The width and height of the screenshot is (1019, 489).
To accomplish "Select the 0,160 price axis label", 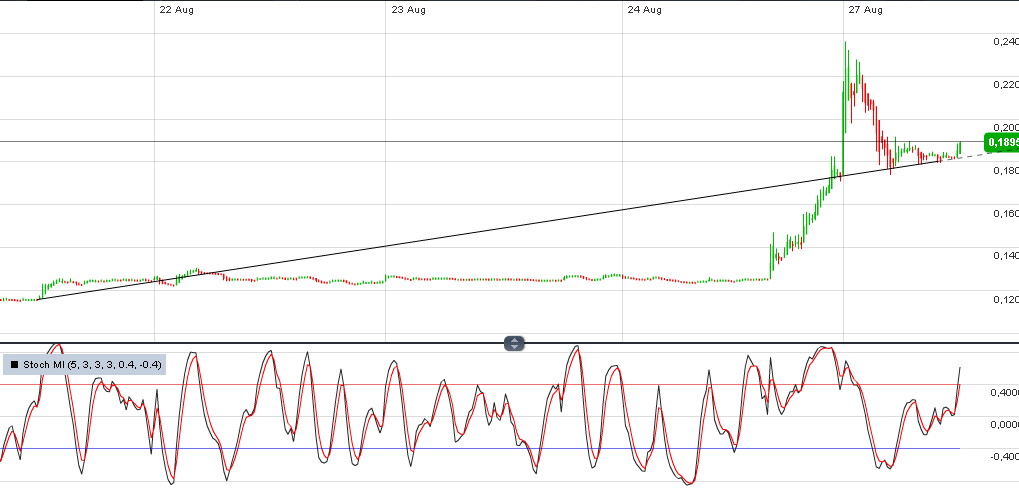I will (x=1004, y=213).
